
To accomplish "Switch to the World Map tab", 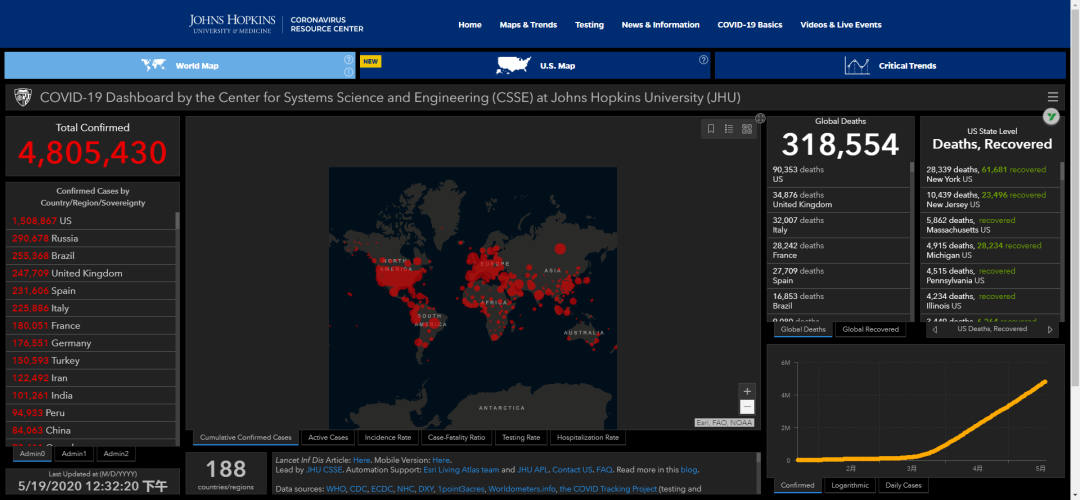I will click(x=180, y=65).
